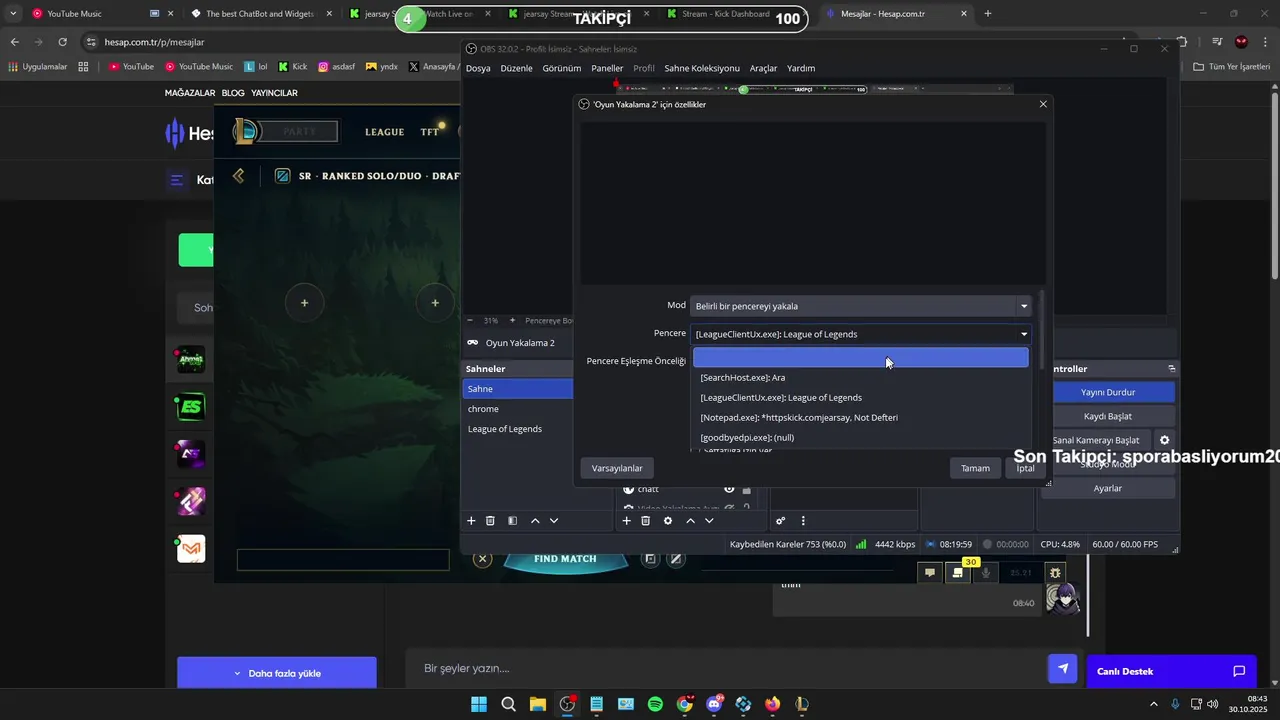Add a source with plus icon in sources toolbar
Viewport: 1280px width, 720px height.
point(627,521)
